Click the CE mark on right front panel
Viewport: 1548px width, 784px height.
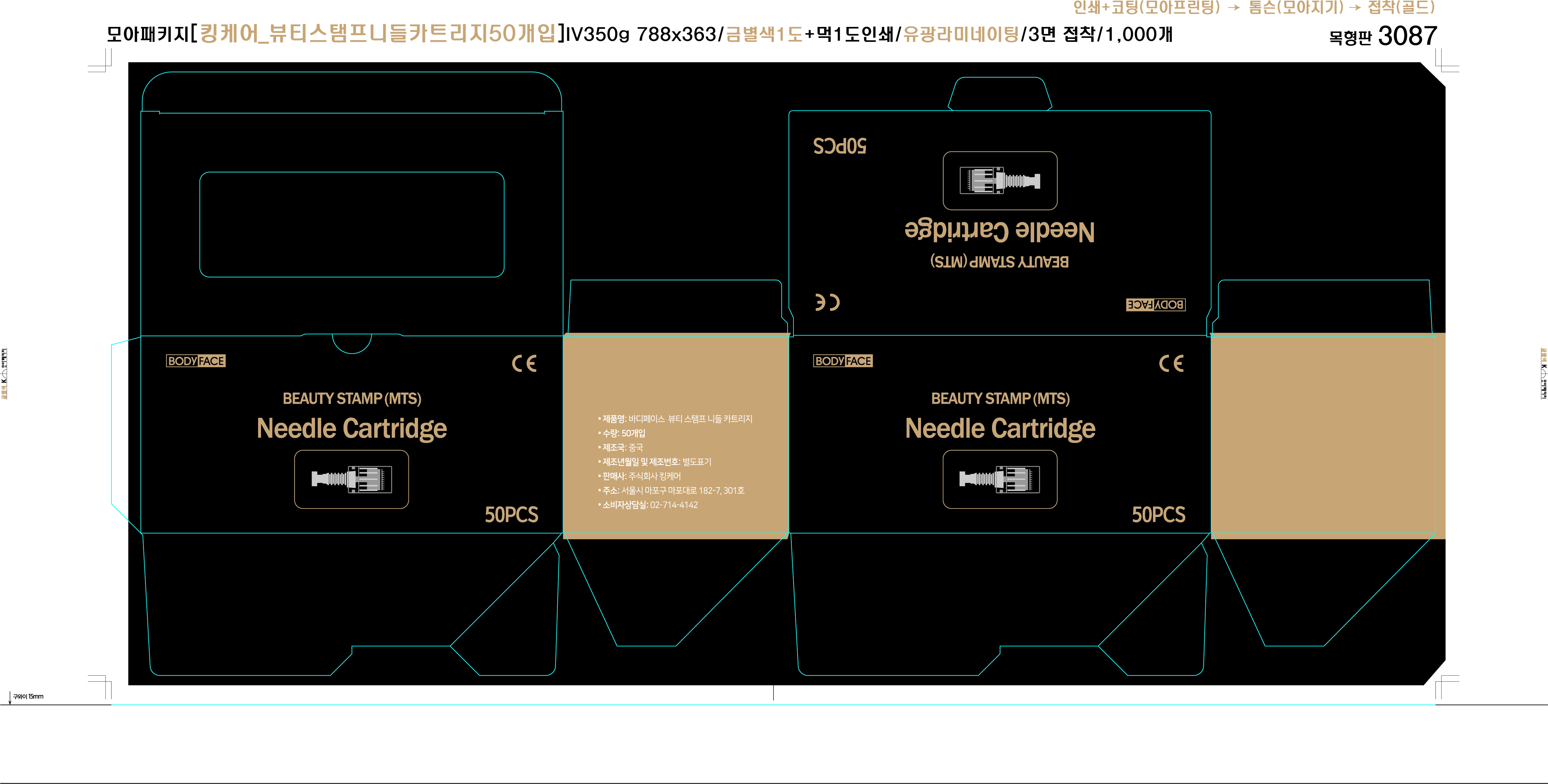[x=1171, y=364]
